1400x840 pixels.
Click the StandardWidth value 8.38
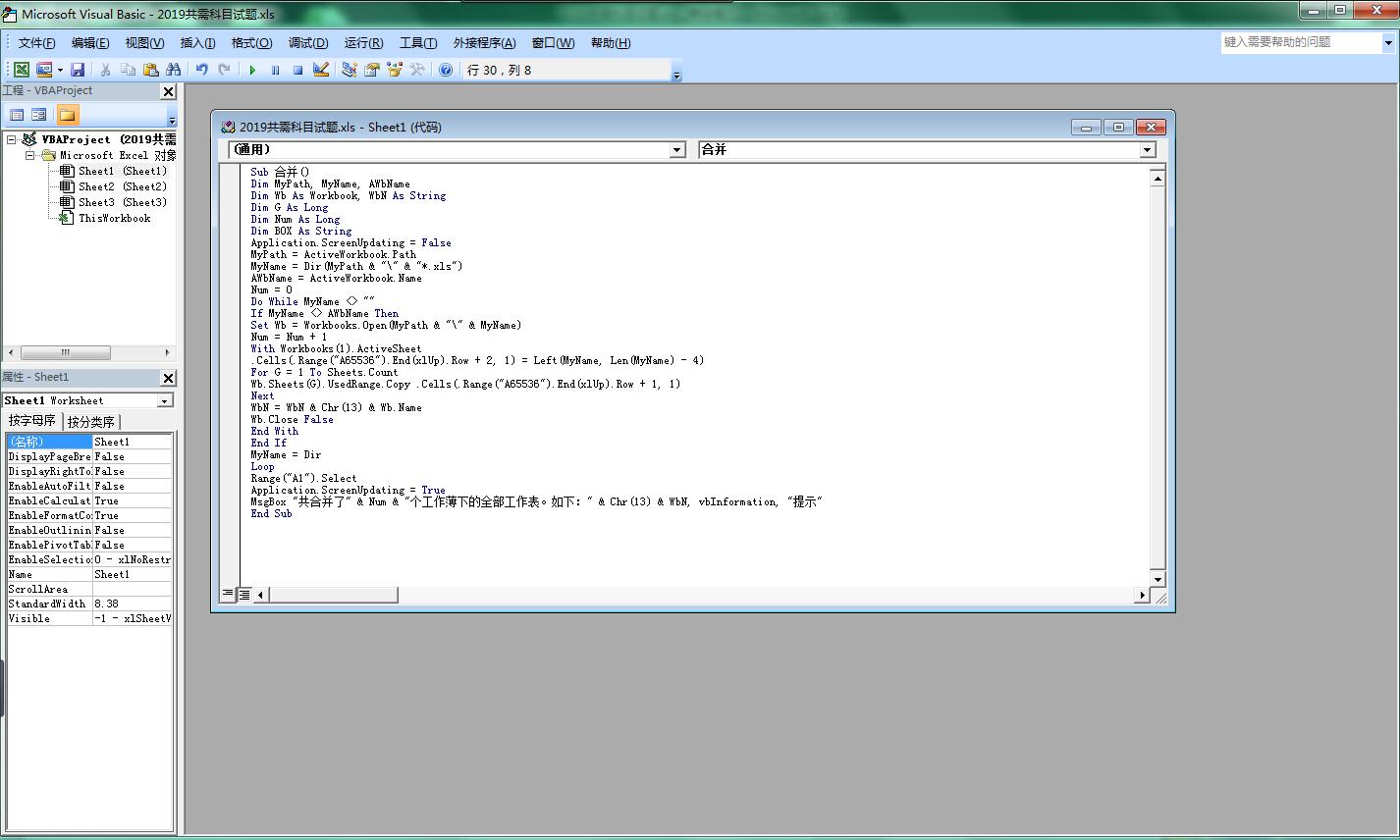(x=133, y=604)
